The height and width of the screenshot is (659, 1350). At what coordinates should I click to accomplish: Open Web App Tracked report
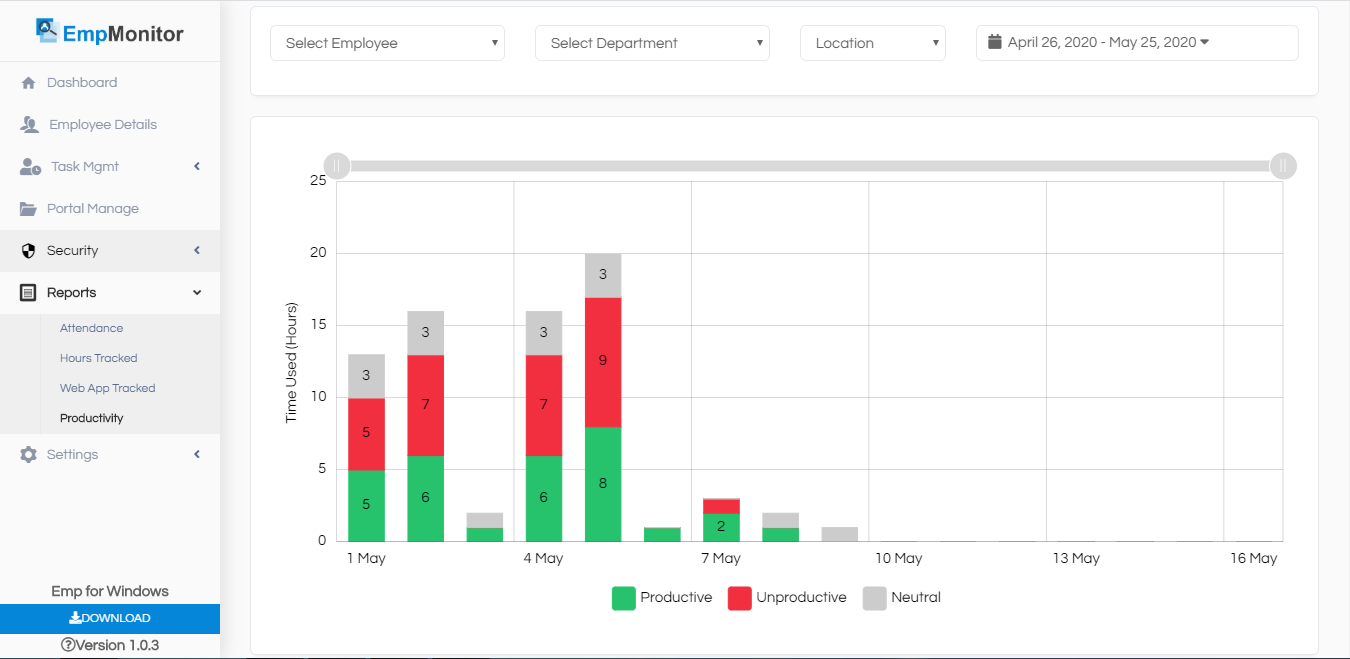pos(108,388)
